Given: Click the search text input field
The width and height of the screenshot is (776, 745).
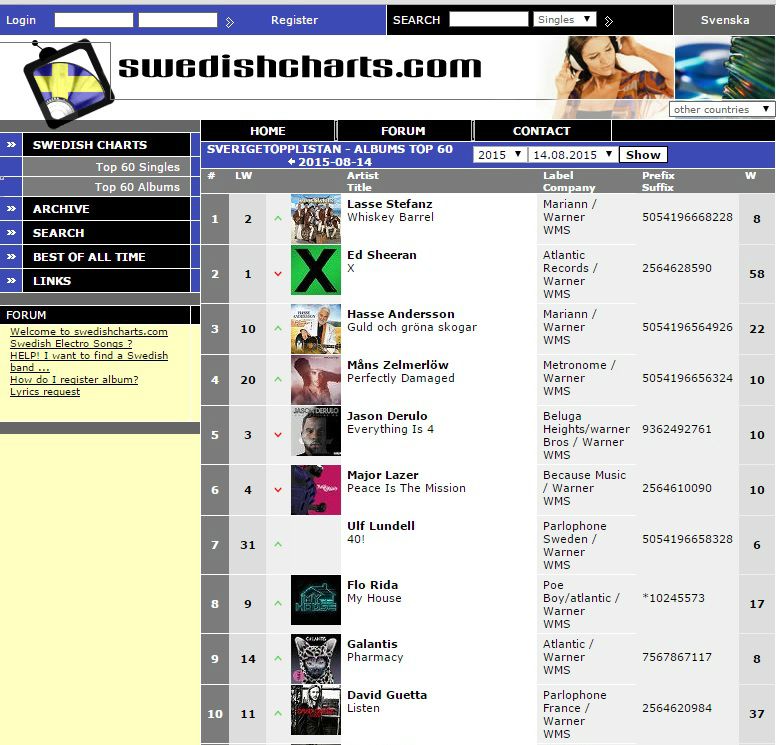Looking at the screenshot, I should coord(488,20).
